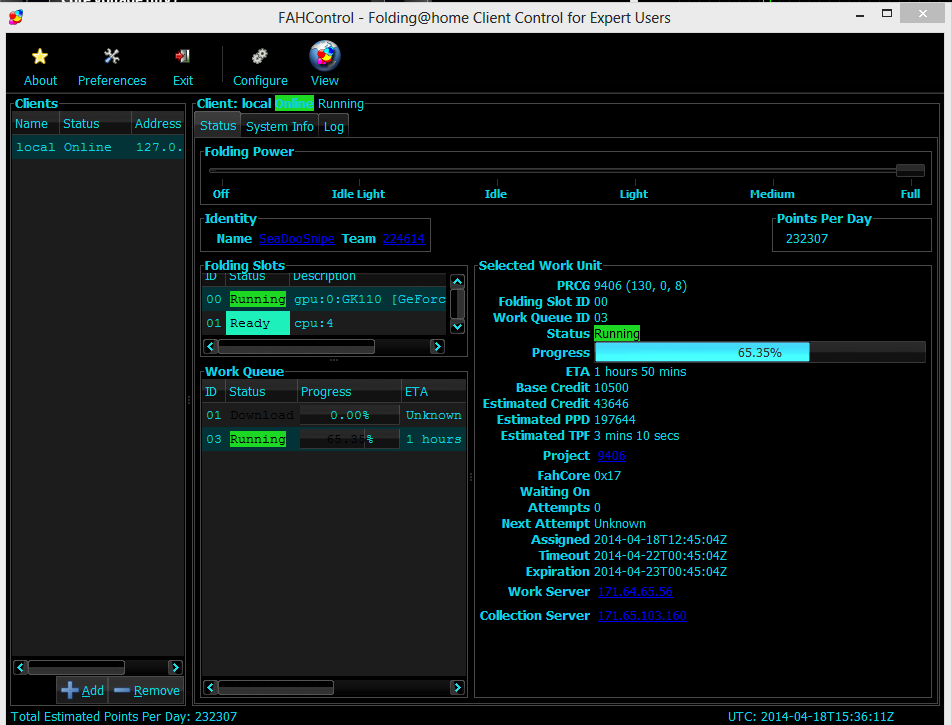Maximize the FAHControl window
This screenshot has width=952, height=725.
click(x=887, y=13)
